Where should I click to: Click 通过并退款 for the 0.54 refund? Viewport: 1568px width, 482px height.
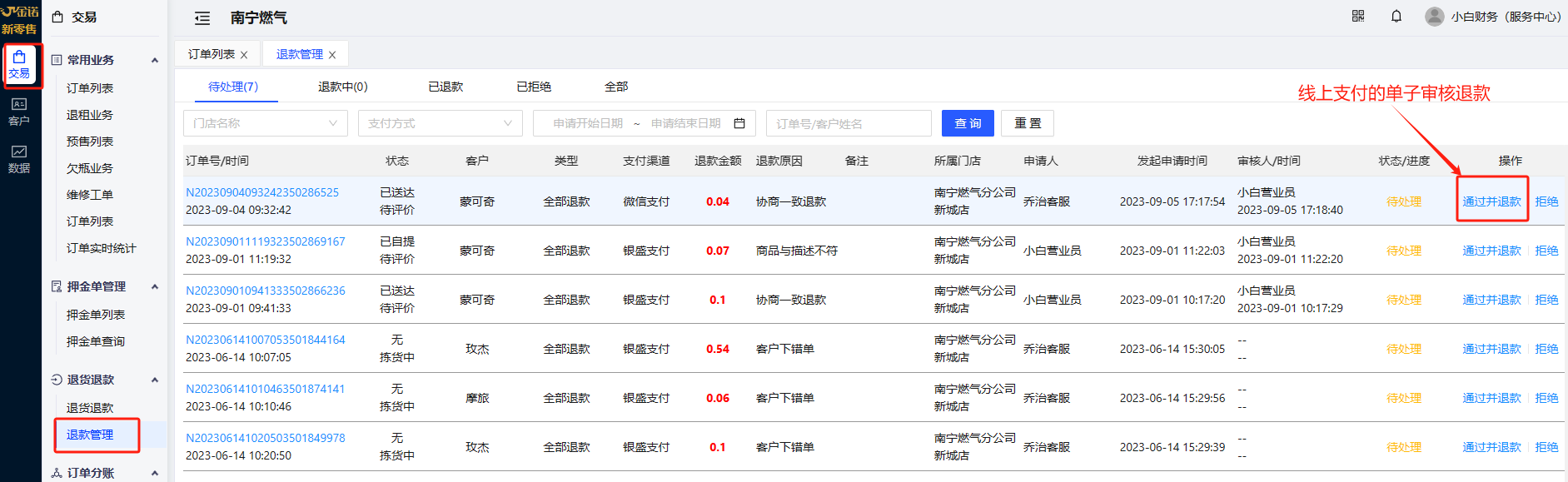pos(1491,349)
